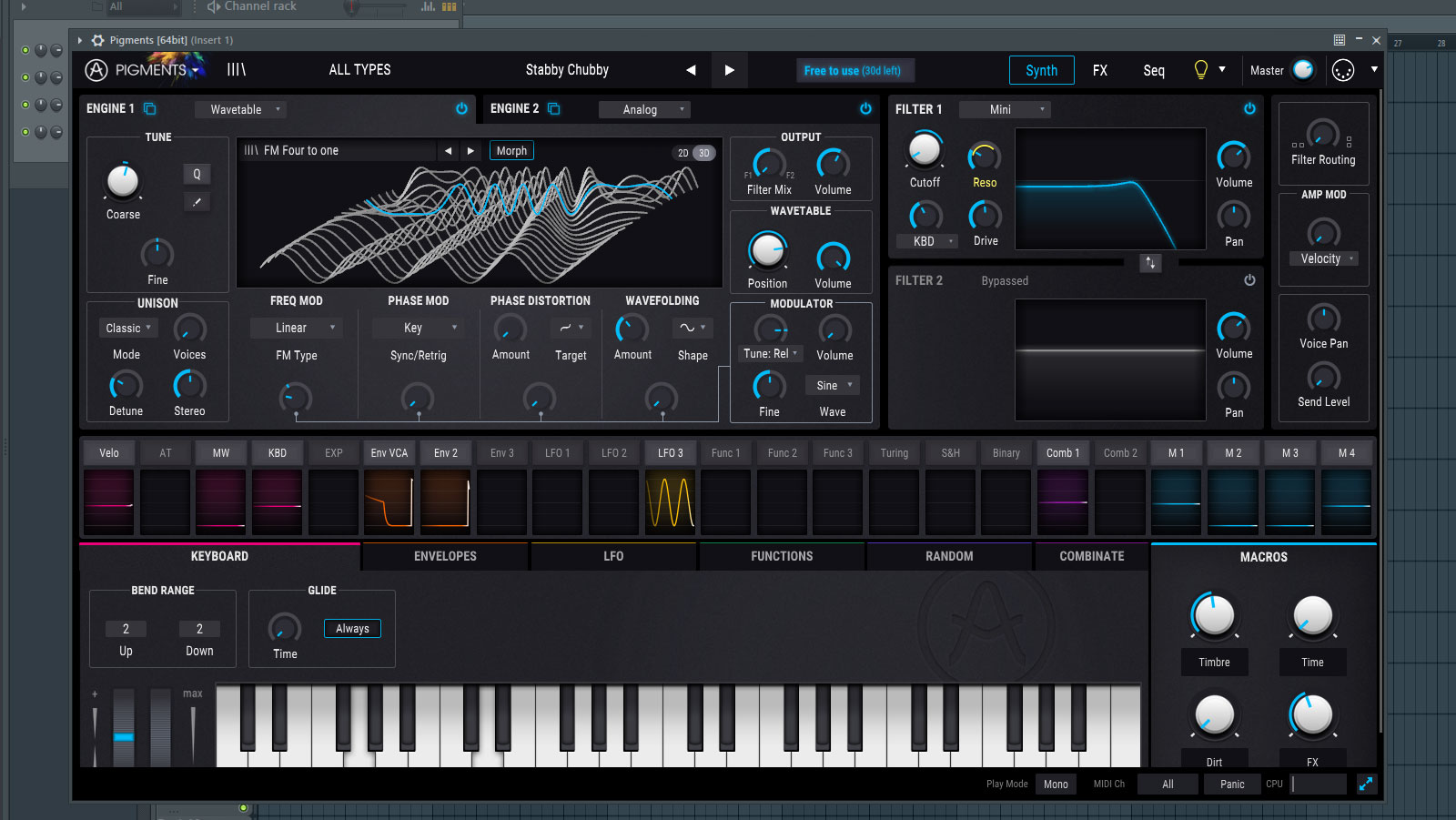Click the Master volume knob
The width and height of the screenshot is (1456, 820).
click(1303, 70)
